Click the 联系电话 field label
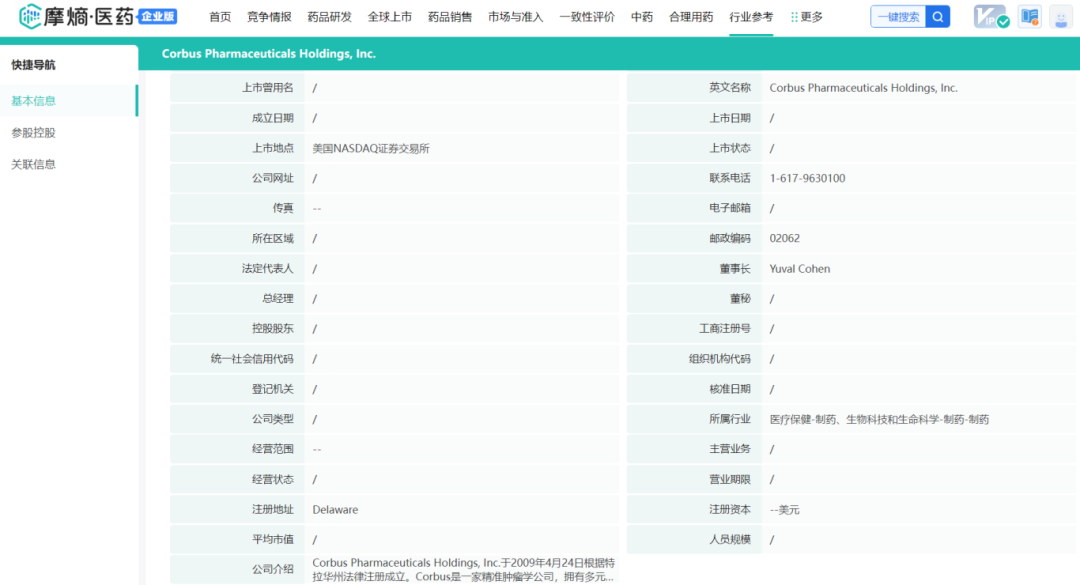Image resolution: width=1080 pixels, height=585 pixels. (730, 178)
